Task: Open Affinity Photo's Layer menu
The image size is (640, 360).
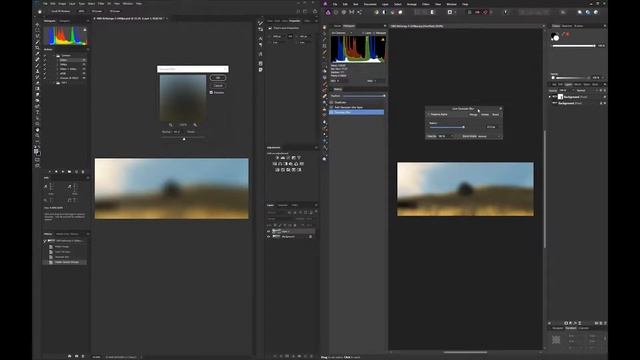Action: [x=385, y=4]
